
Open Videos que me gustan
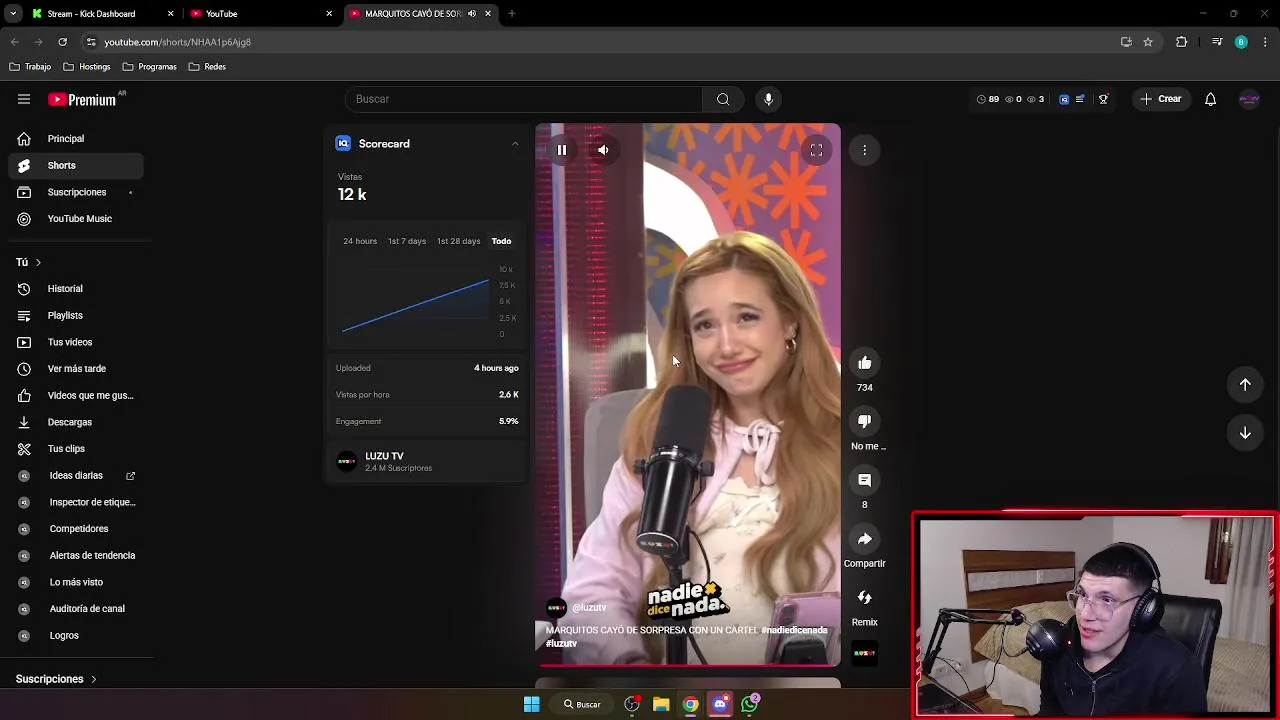[76, 395]
